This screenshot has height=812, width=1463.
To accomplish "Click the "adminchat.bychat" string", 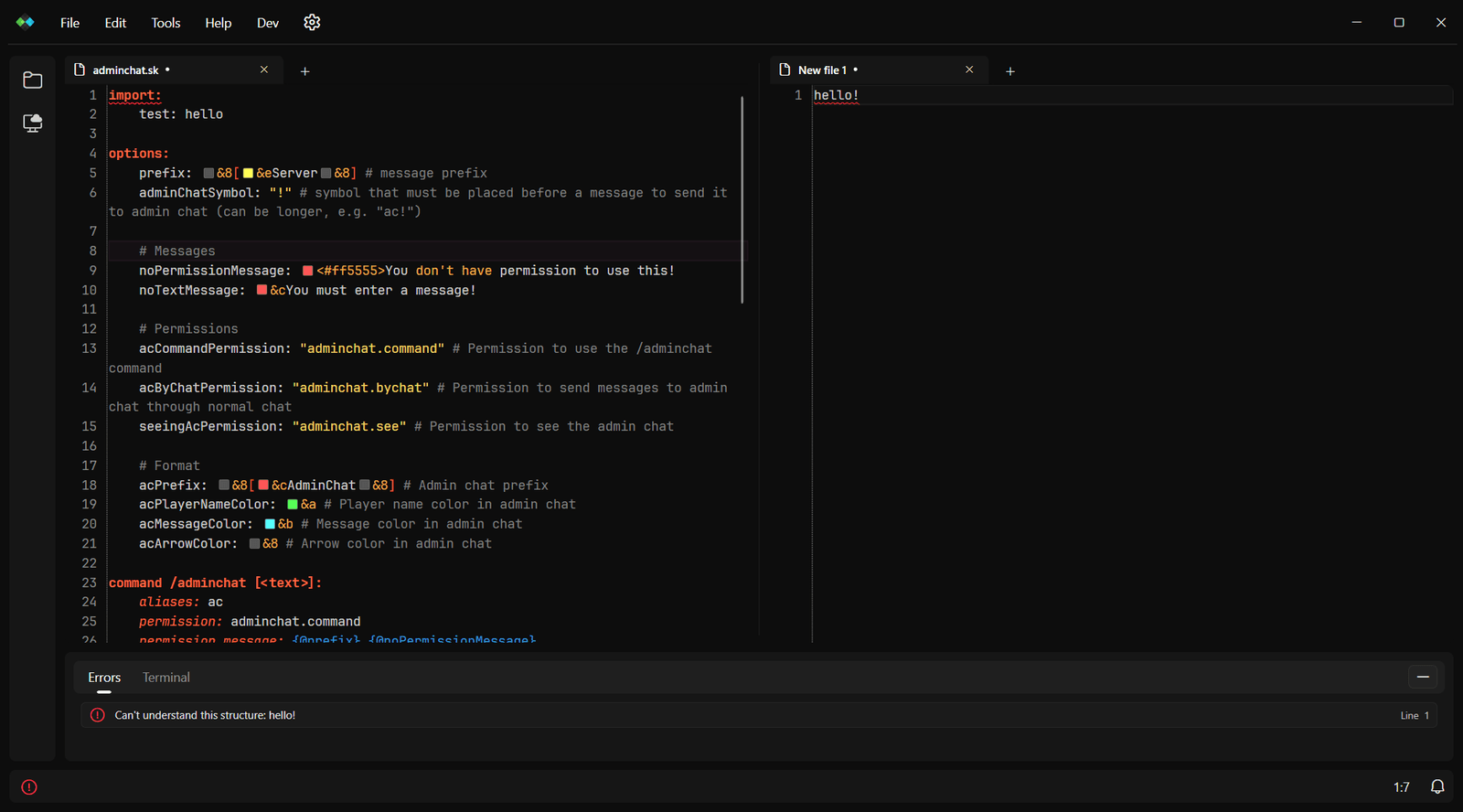I will (x=361, y=388).
